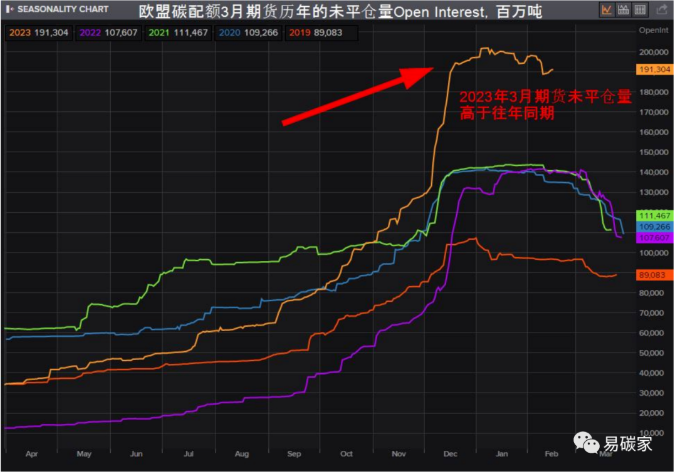
Task: Click the orange 191,304 value tag
Action: pos(652,69)
